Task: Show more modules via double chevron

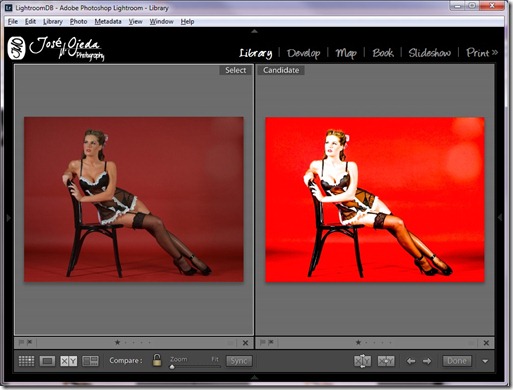Action: pyautogui.click(x=495, y=53)
